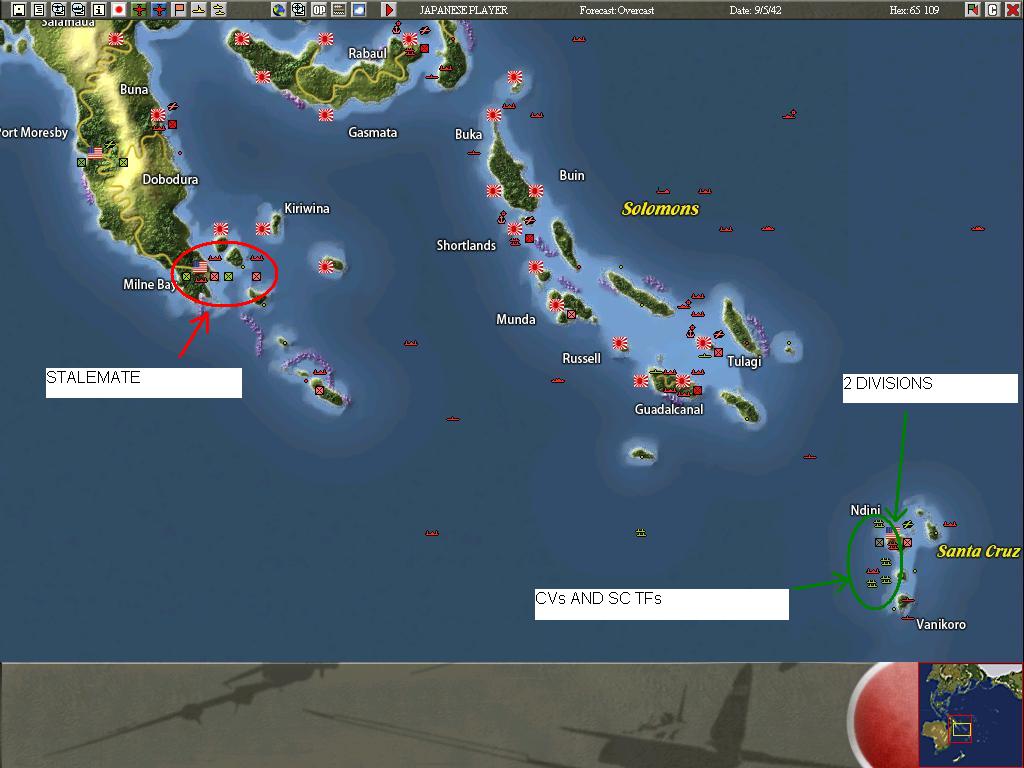The height and width of the screenshot is (768, 1024).
Task: Click the 'Rabaul' map label
Action: coord(367,54)
